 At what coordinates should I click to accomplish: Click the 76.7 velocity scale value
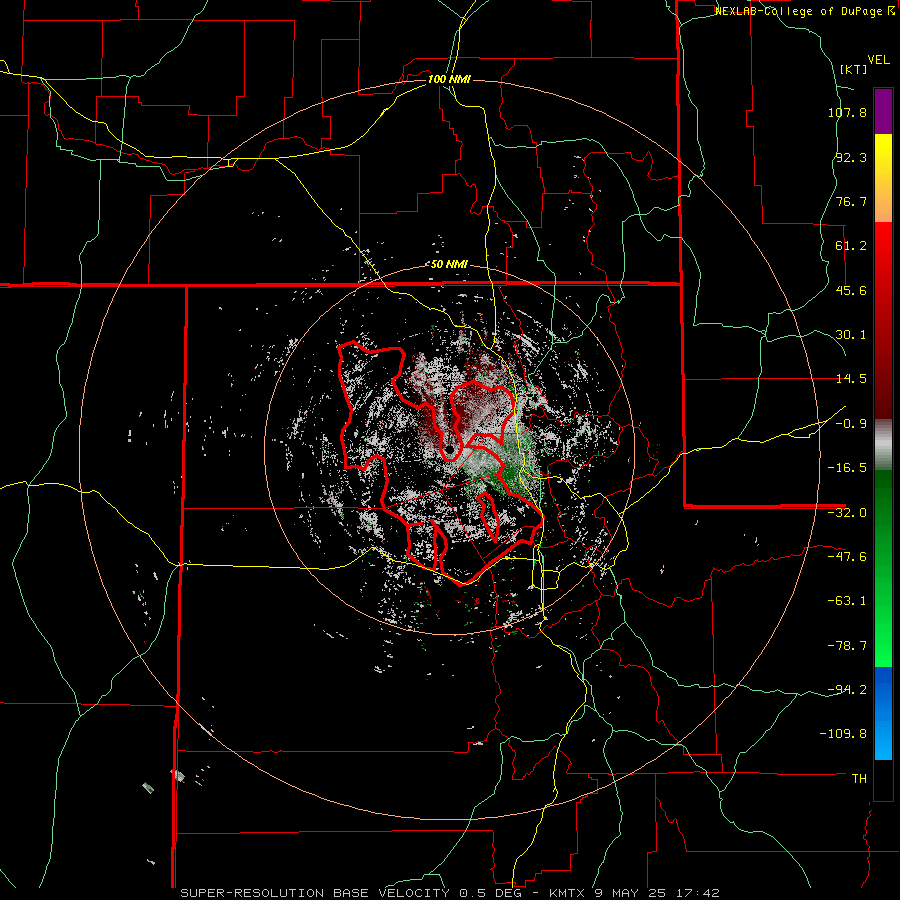click(x=851, y=201)
